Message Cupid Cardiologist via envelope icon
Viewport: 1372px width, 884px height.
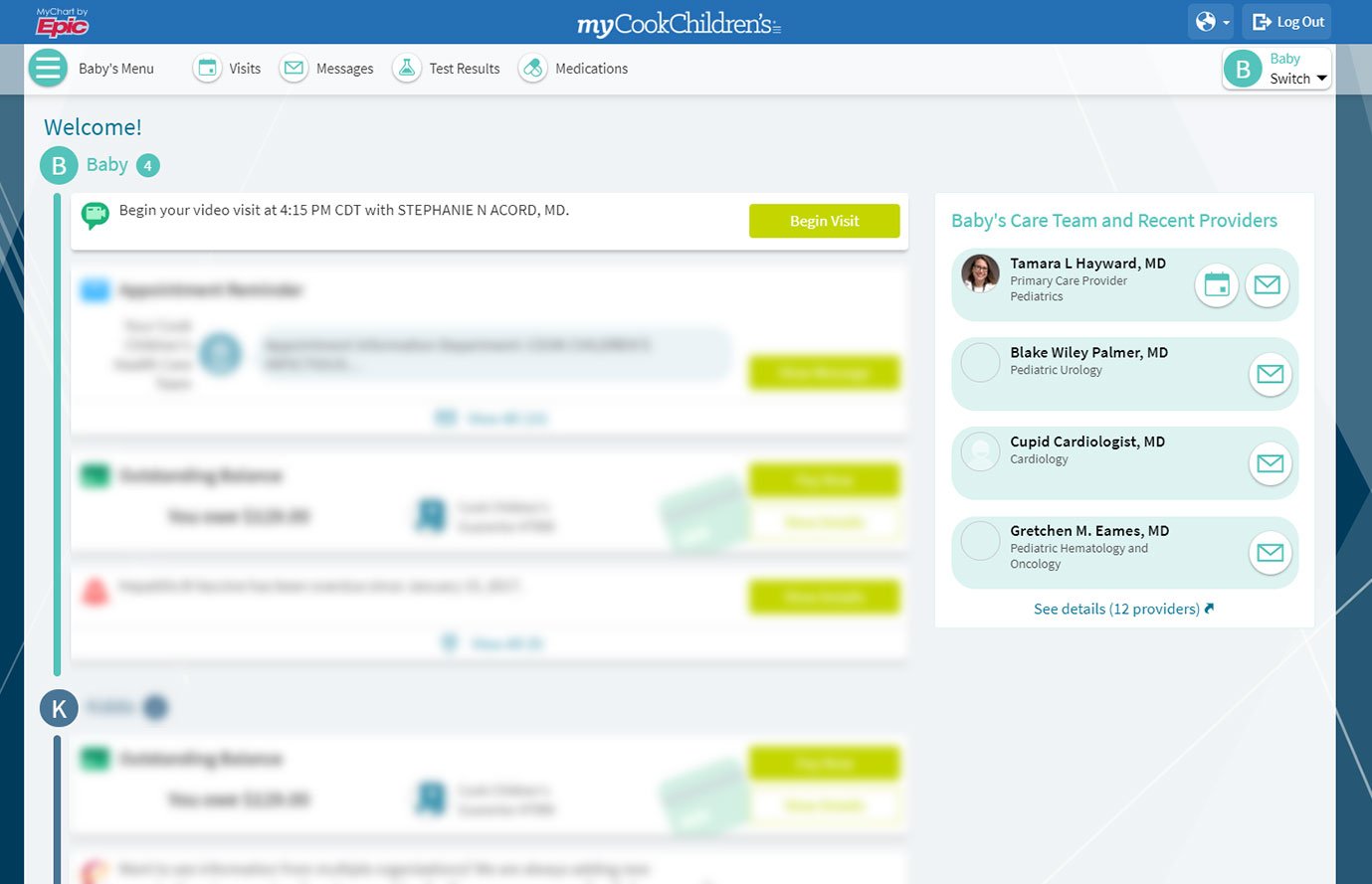(x=1270, y=463)
